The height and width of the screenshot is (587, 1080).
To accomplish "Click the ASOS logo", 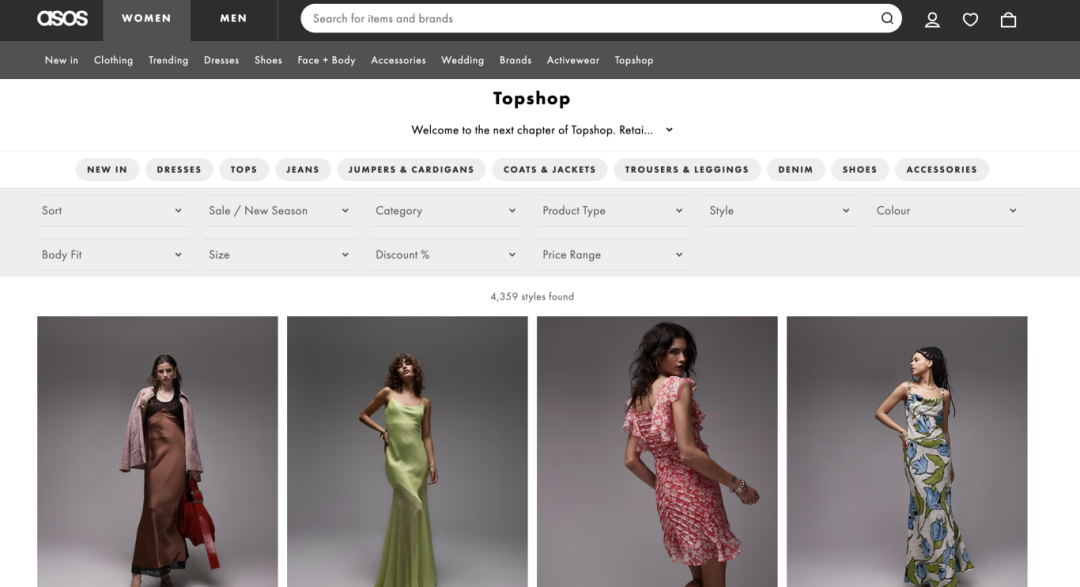I will click(x=62, y=19).
